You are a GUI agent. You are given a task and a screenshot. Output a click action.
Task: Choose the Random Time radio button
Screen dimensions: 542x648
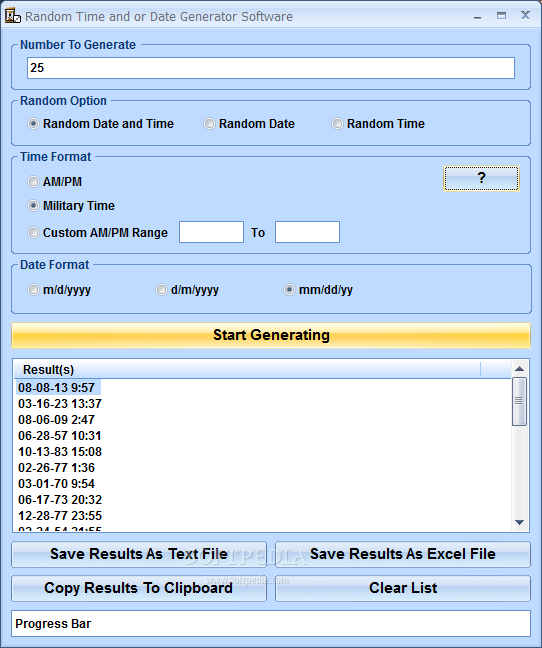click(378, 124)
